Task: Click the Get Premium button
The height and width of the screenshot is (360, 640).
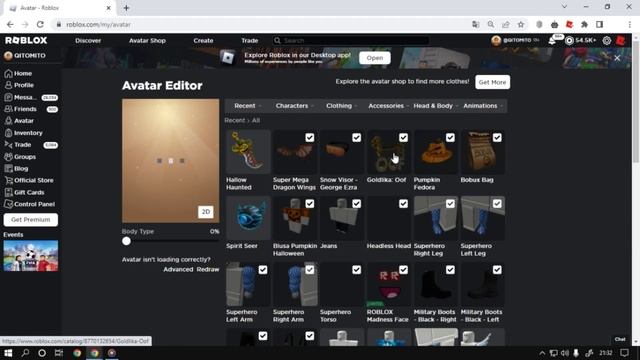Action: point(31,220)
